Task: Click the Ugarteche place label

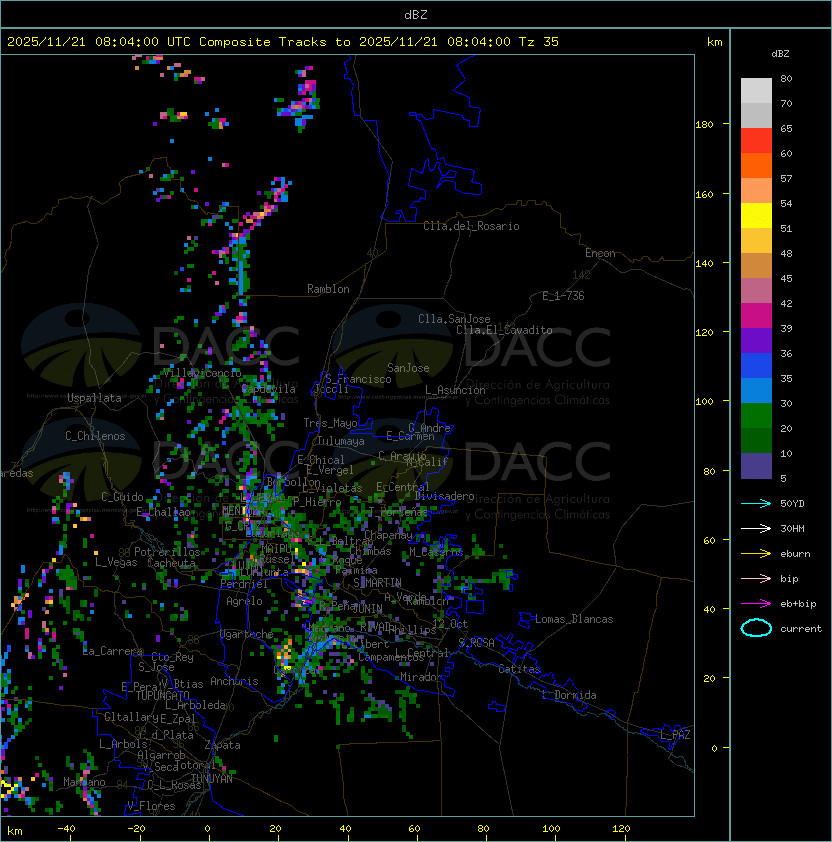Action: [247, 634]
